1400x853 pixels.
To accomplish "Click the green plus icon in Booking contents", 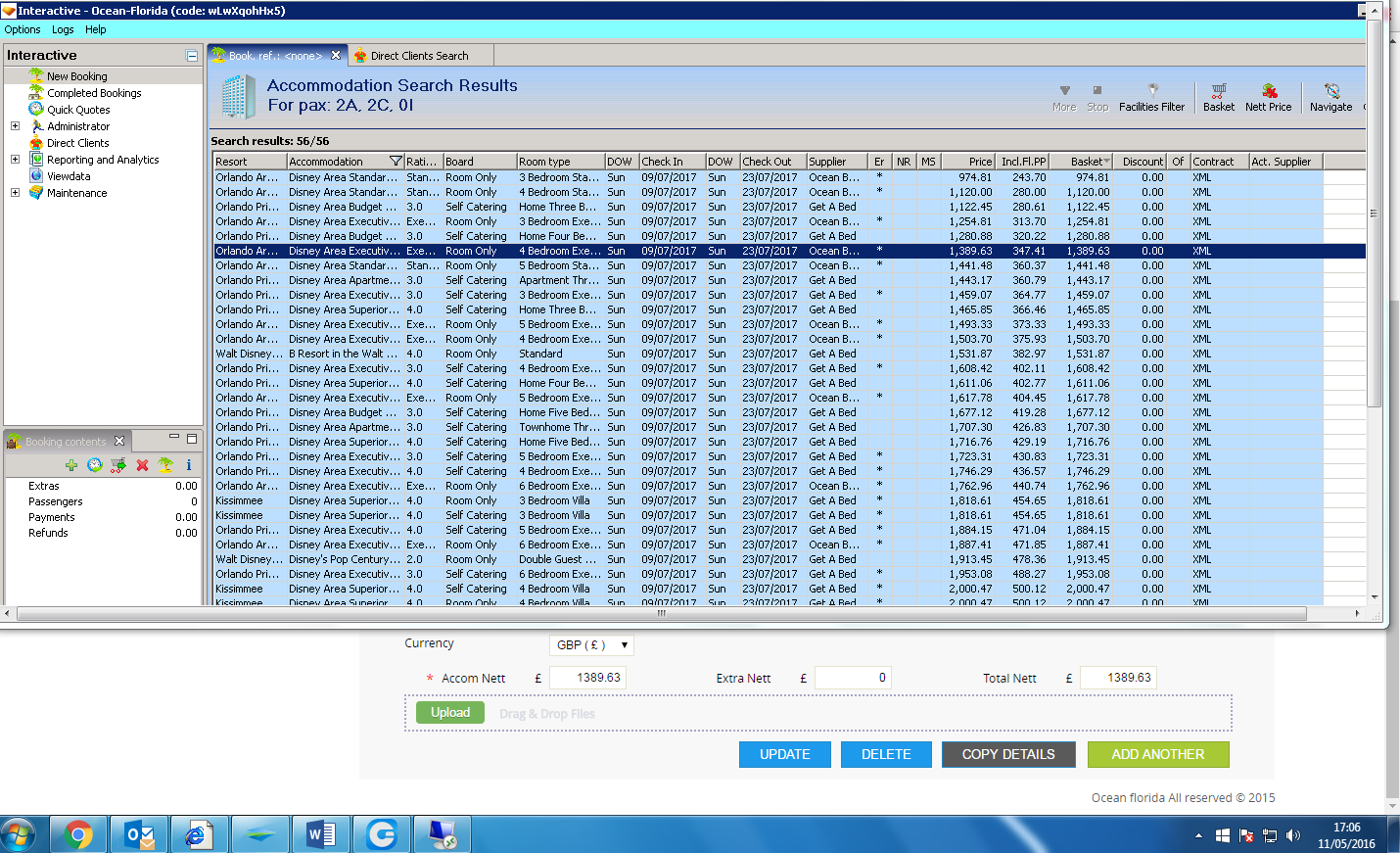I will (71, 465).
